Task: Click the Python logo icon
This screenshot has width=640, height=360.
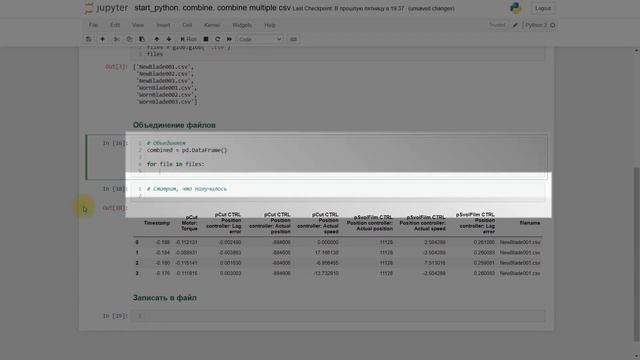Action: (x=516, y=8)
